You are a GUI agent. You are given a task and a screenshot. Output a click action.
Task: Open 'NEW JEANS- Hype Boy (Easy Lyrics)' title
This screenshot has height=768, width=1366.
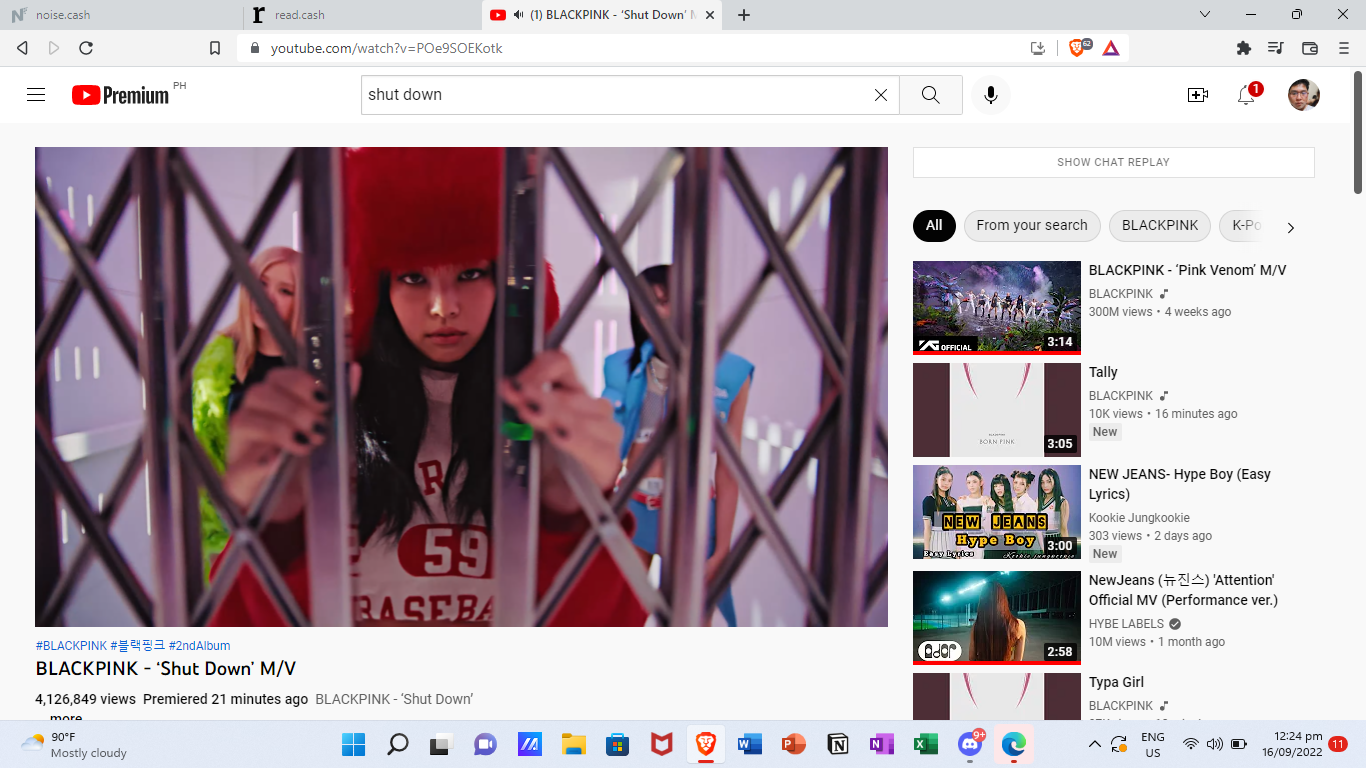pyautogui.click(x=1180, y=484)
